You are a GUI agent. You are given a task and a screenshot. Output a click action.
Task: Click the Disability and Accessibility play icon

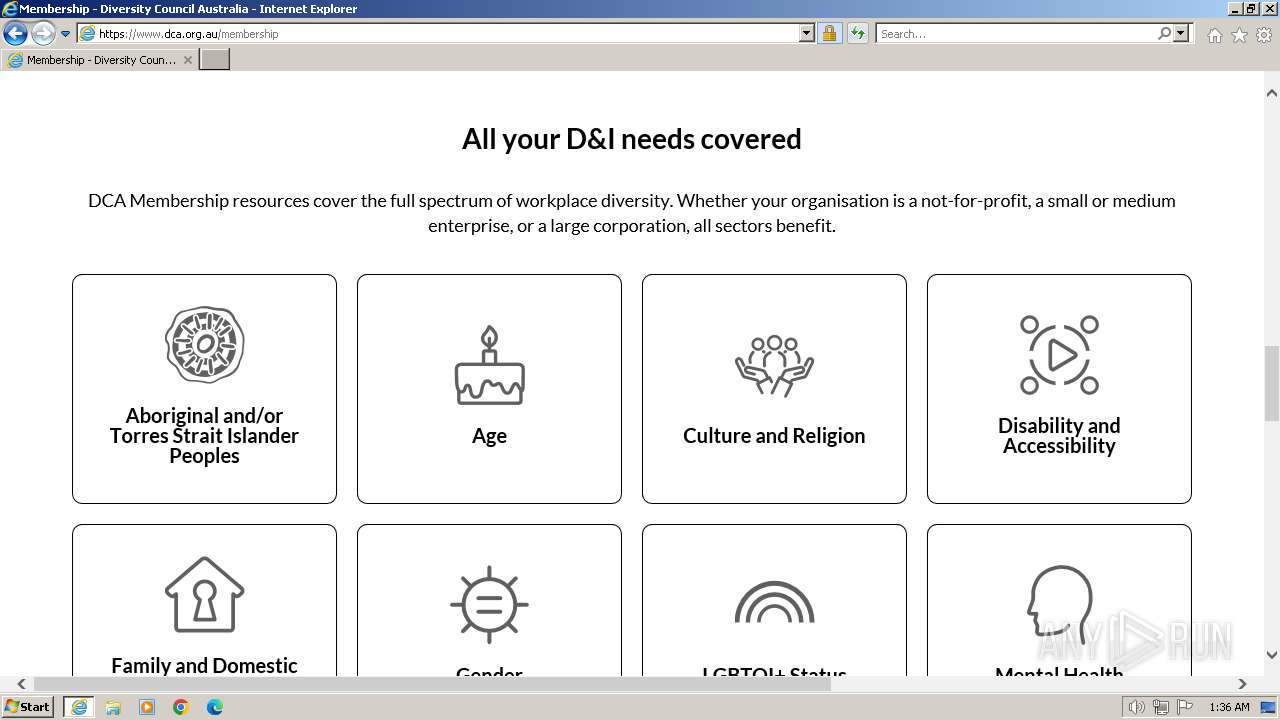1059,355
